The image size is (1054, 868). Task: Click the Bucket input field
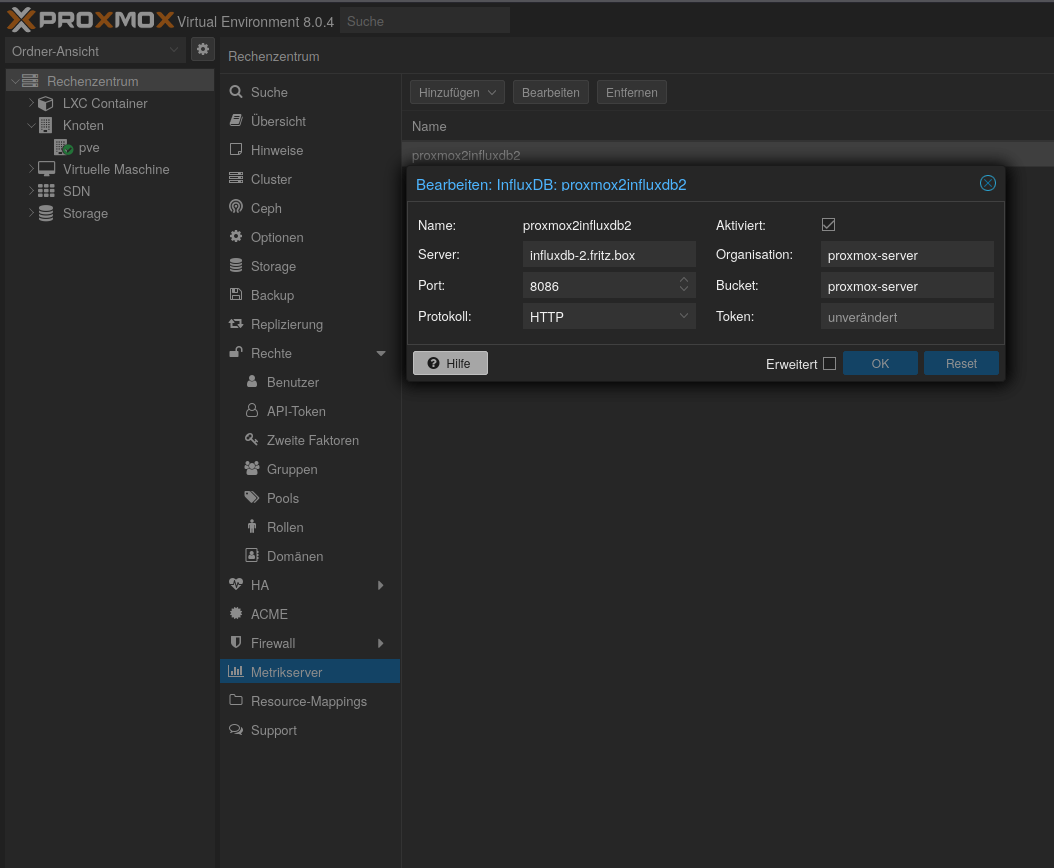[907, 286]
